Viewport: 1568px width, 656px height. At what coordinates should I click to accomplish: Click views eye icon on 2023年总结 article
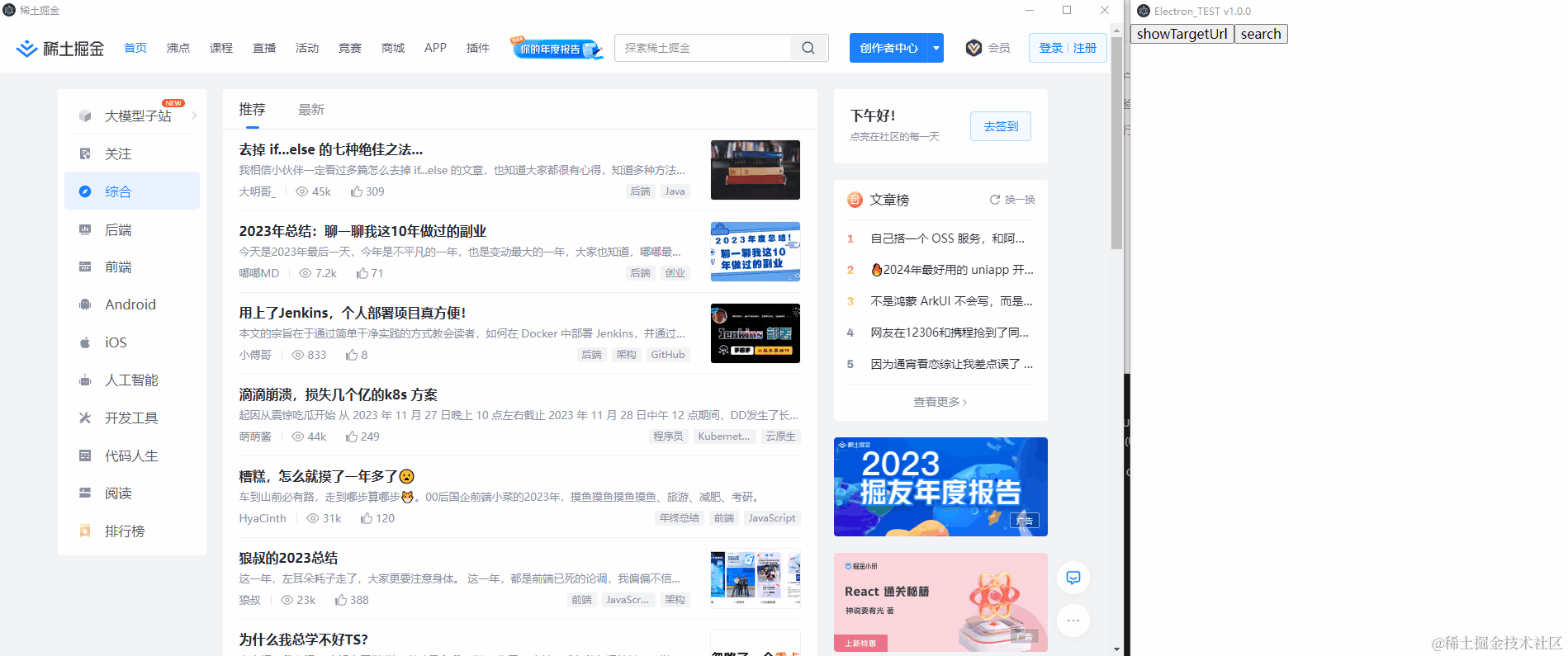click(306, 273)
